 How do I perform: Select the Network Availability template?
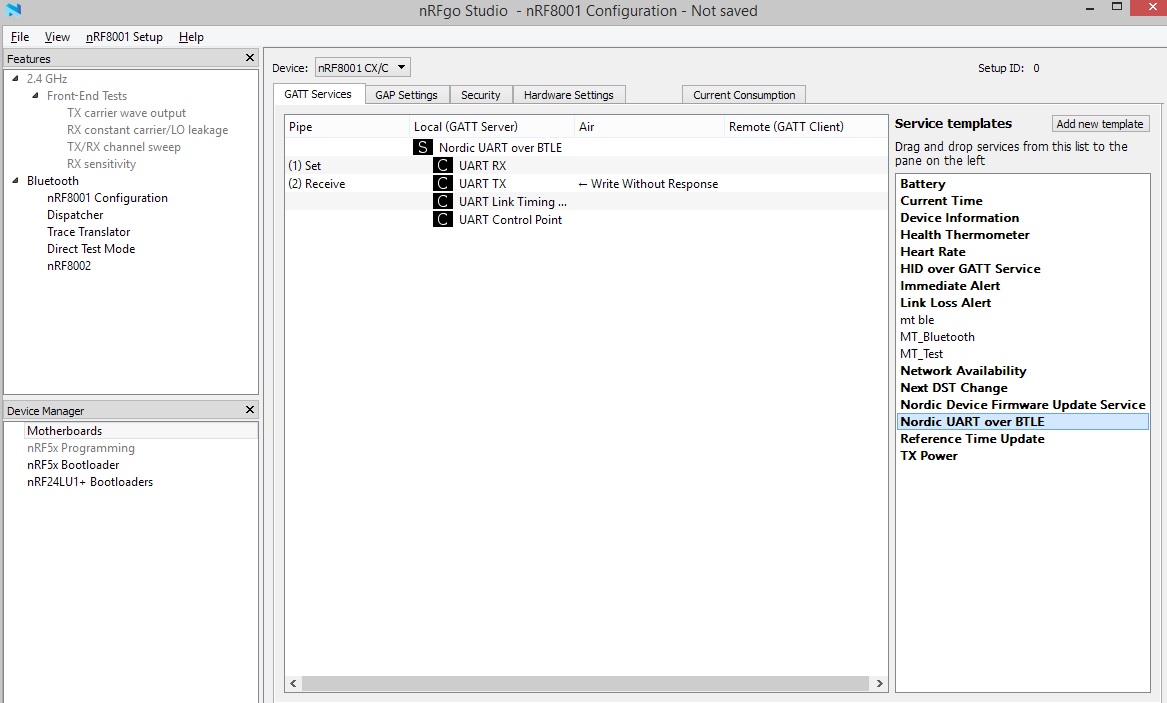click(963, 371)
